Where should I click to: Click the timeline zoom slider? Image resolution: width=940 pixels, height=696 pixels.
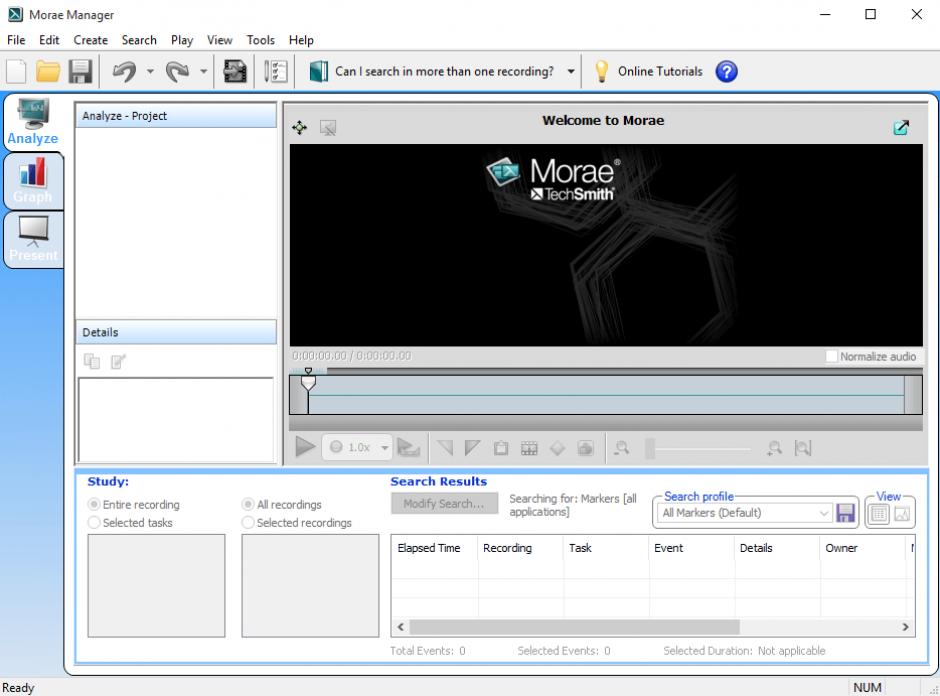(699, 448)
